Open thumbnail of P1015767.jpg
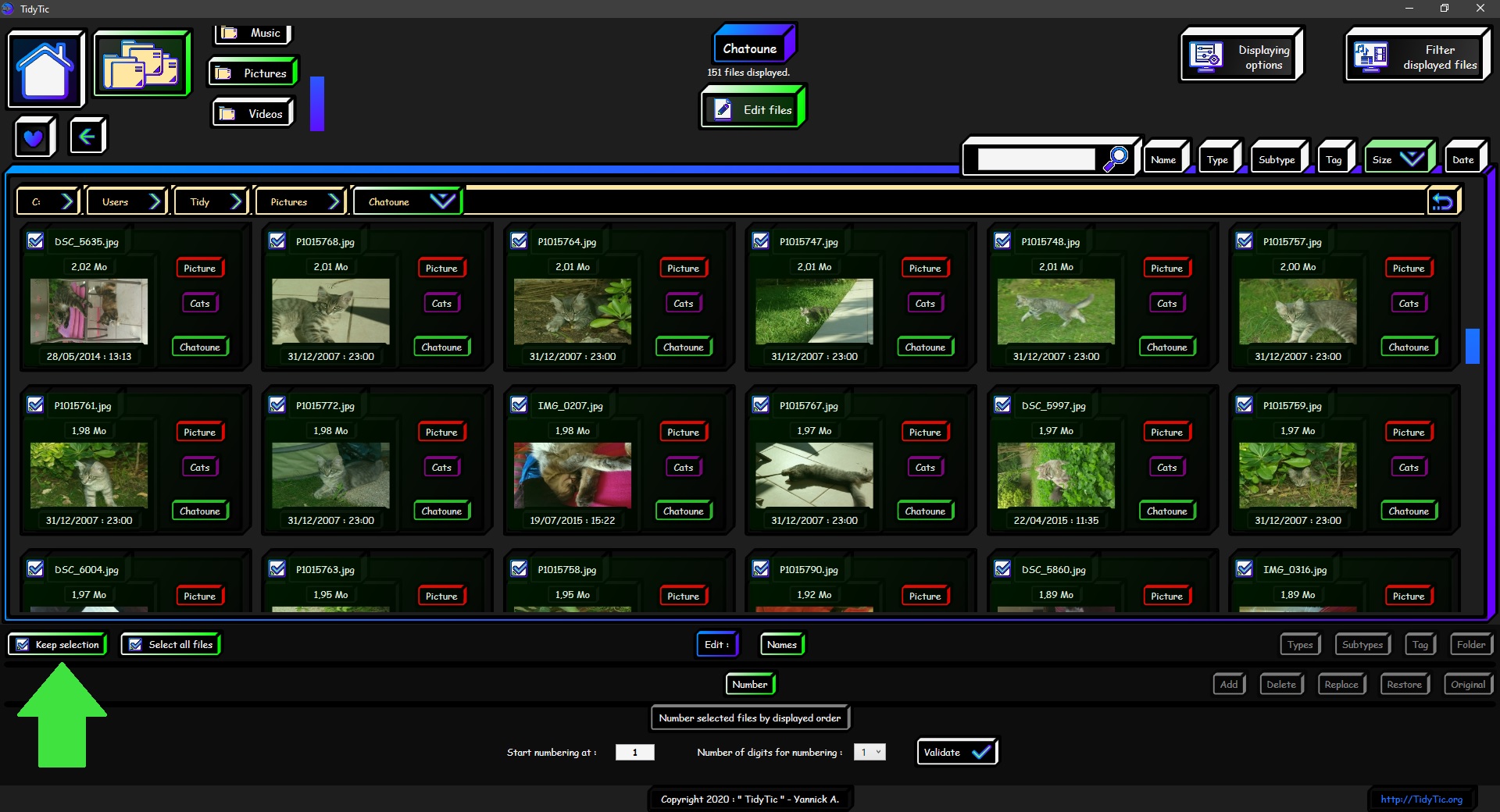The height and width of the screenshot is (812, 1500). (x=814, y=475)
